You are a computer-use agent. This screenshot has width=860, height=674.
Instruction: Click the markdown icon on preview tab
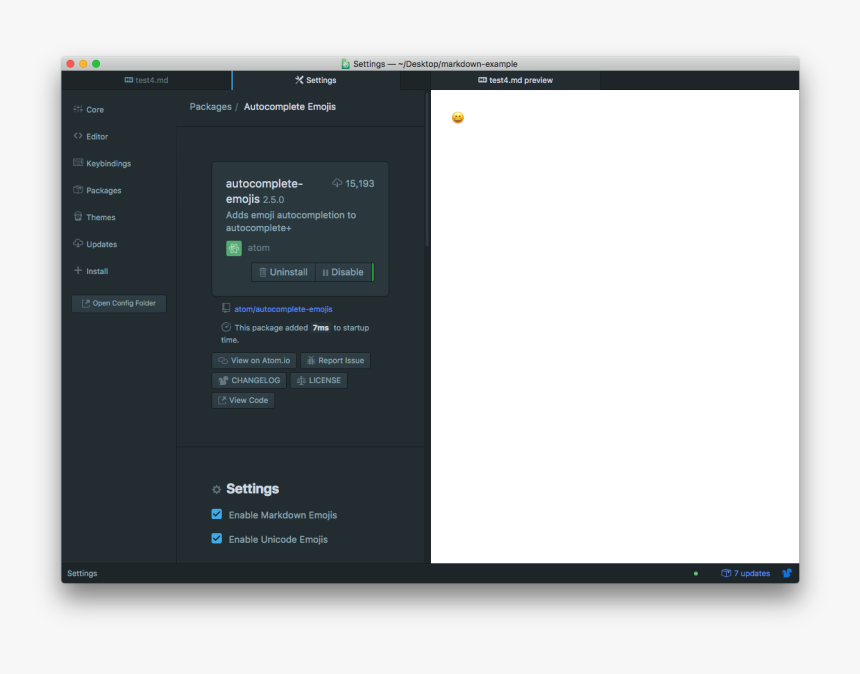pyautogui.click(x=483, y=80)
